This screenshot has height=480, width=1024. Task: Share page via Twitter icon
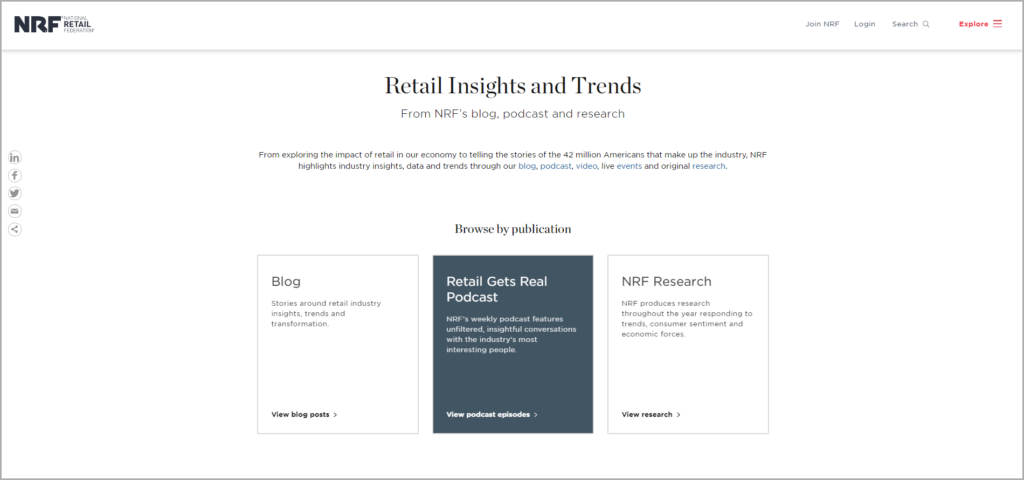coord(14,193)
